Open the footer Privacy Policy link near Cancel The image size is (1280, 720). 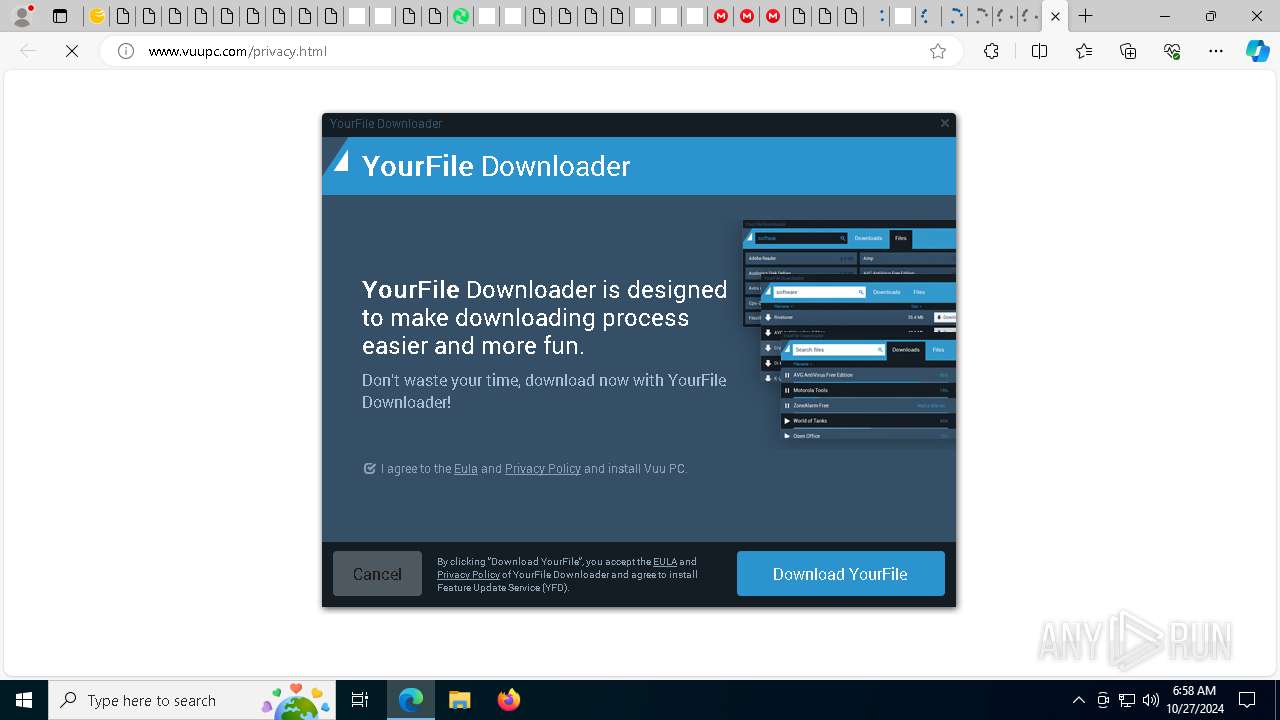(x=468, y=575)
